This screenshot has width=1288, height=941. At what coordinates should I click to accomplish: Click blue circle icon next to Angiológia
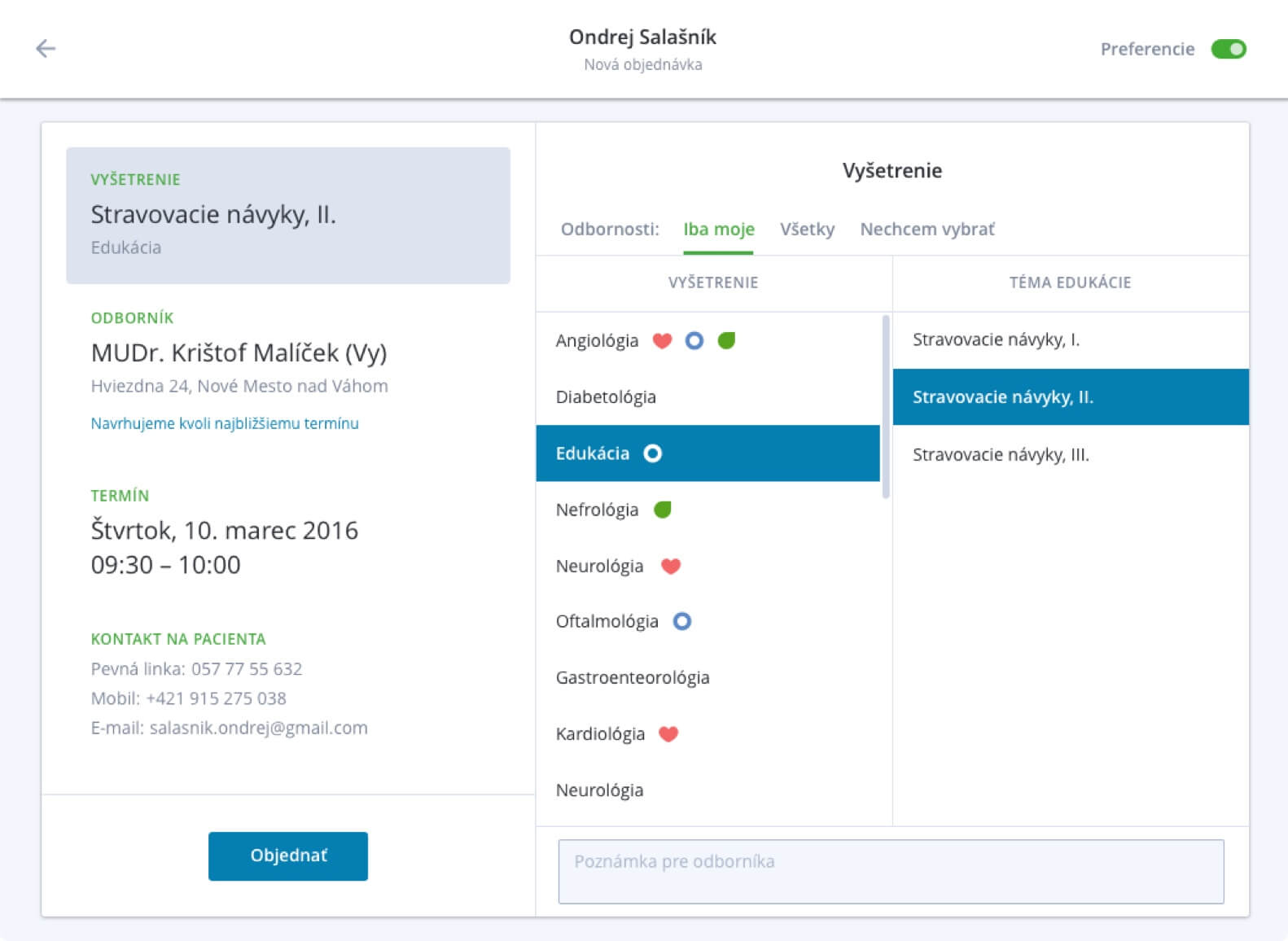[694, 341]
